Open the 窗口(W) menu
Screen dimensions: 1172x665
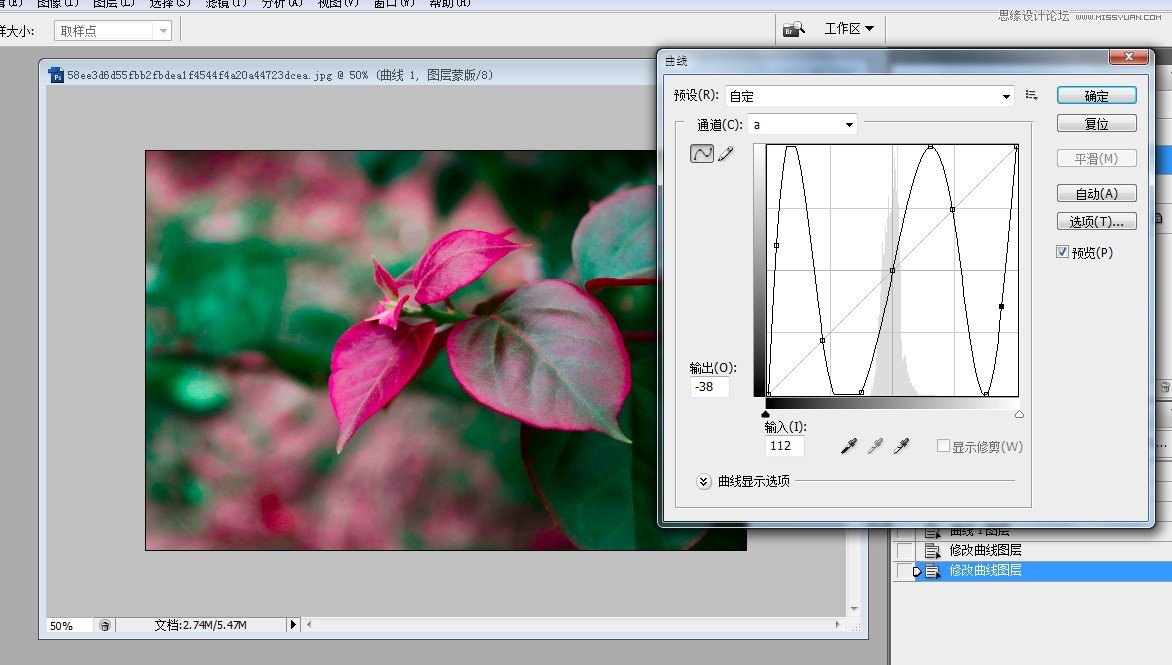pyautogui.click(x=394, y=3)
